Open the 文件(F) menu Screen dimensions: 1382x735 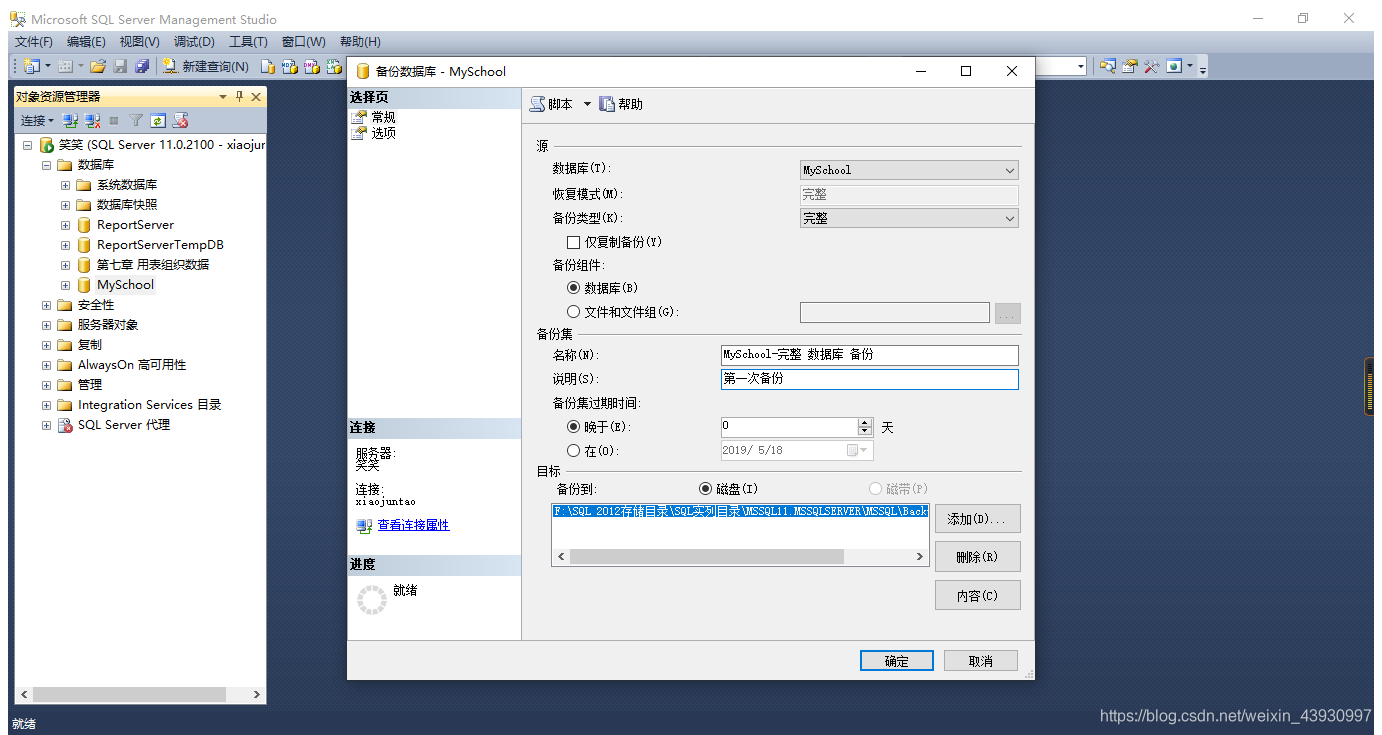(34, 42)
